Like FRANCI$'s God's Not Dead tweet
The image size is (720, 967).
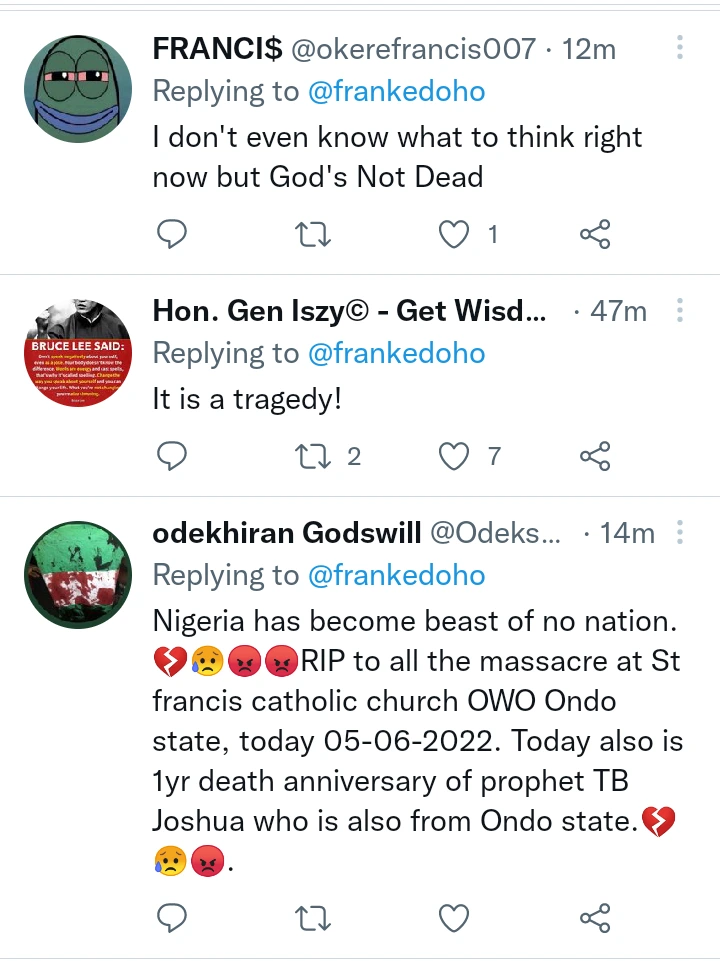tap(455, 235)
